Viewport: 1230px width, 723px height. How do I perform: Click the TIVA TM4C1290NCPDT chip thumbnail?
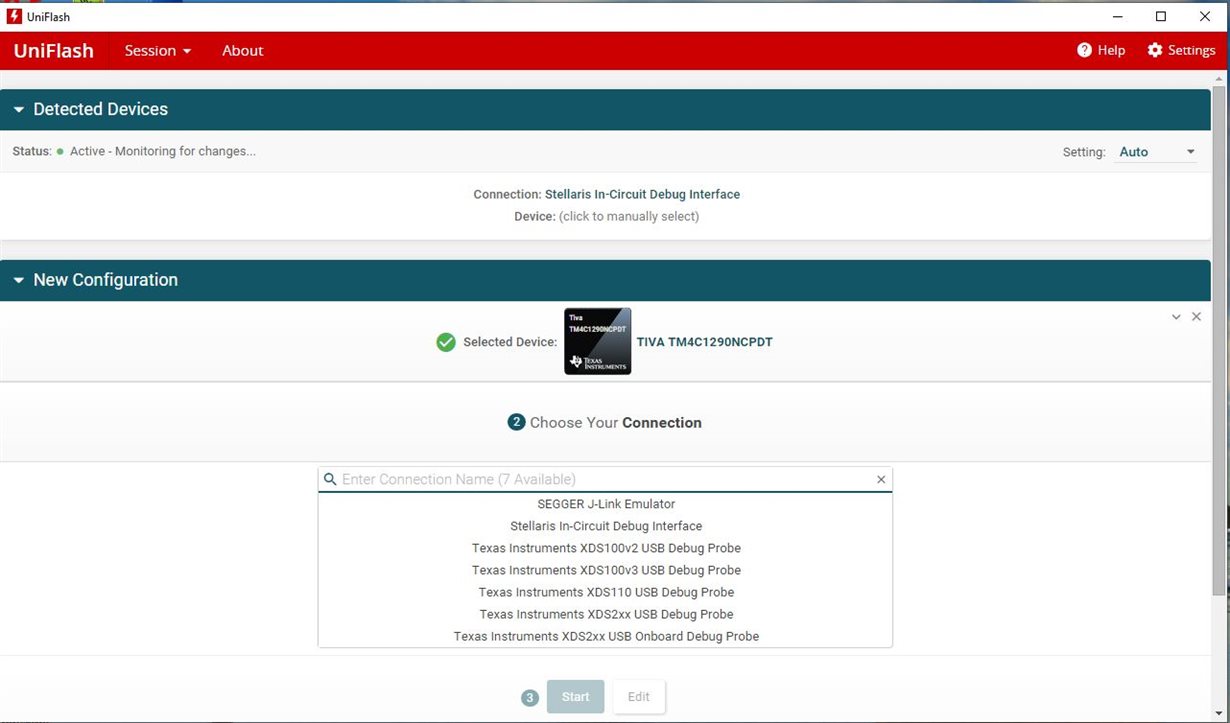597,341
